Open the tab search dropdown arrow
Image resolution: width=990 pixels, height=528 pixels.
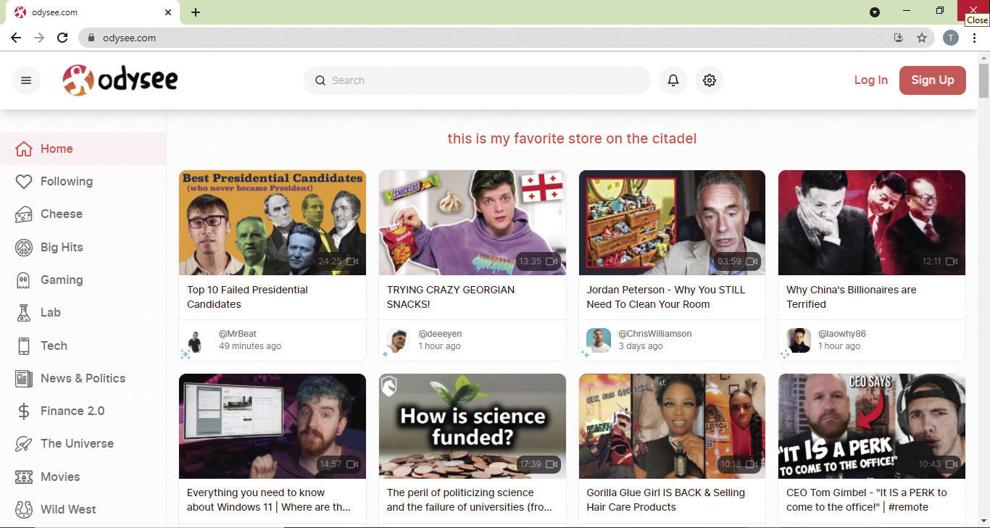point(874,12)
